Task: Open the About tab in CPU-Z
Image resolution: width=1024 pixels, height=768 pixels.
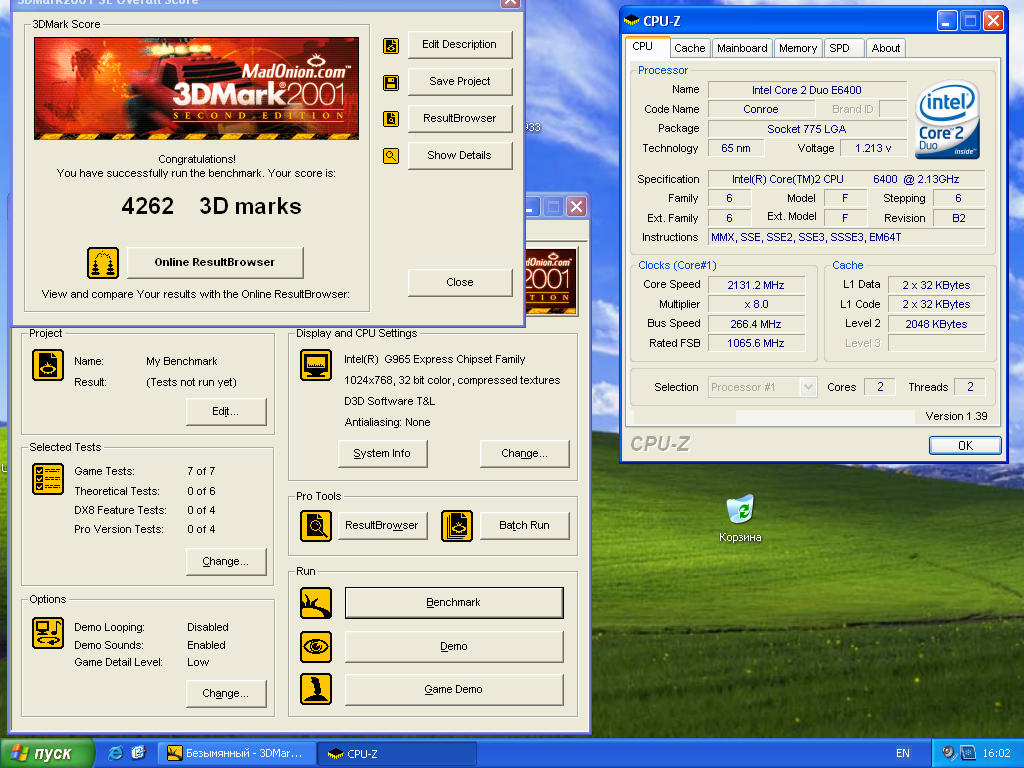Action: pos(886,48)
